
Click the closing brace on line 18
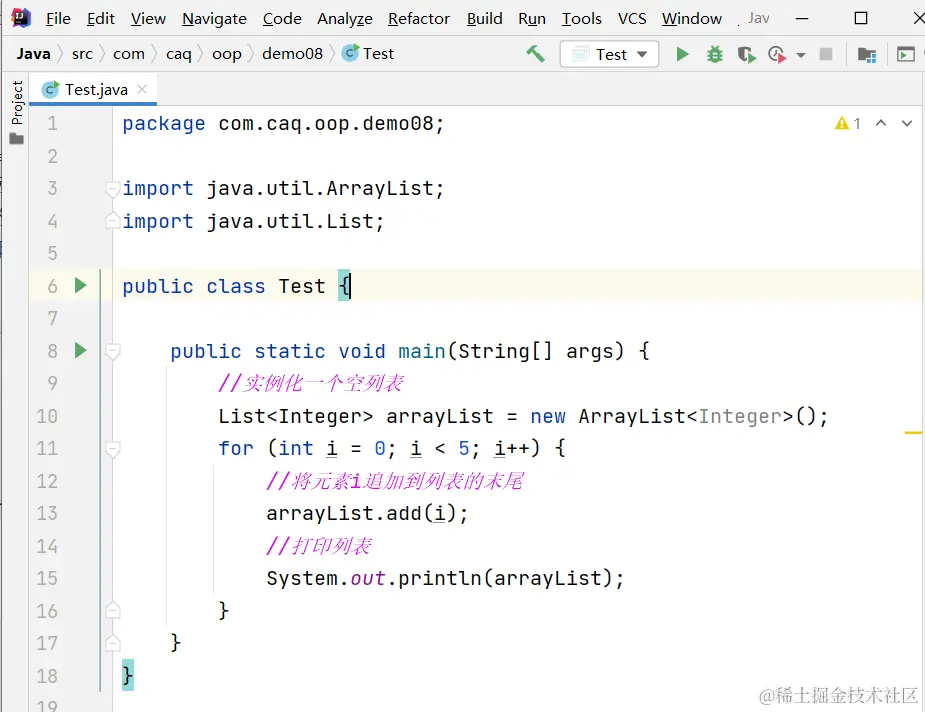click(x=127, y=675)
